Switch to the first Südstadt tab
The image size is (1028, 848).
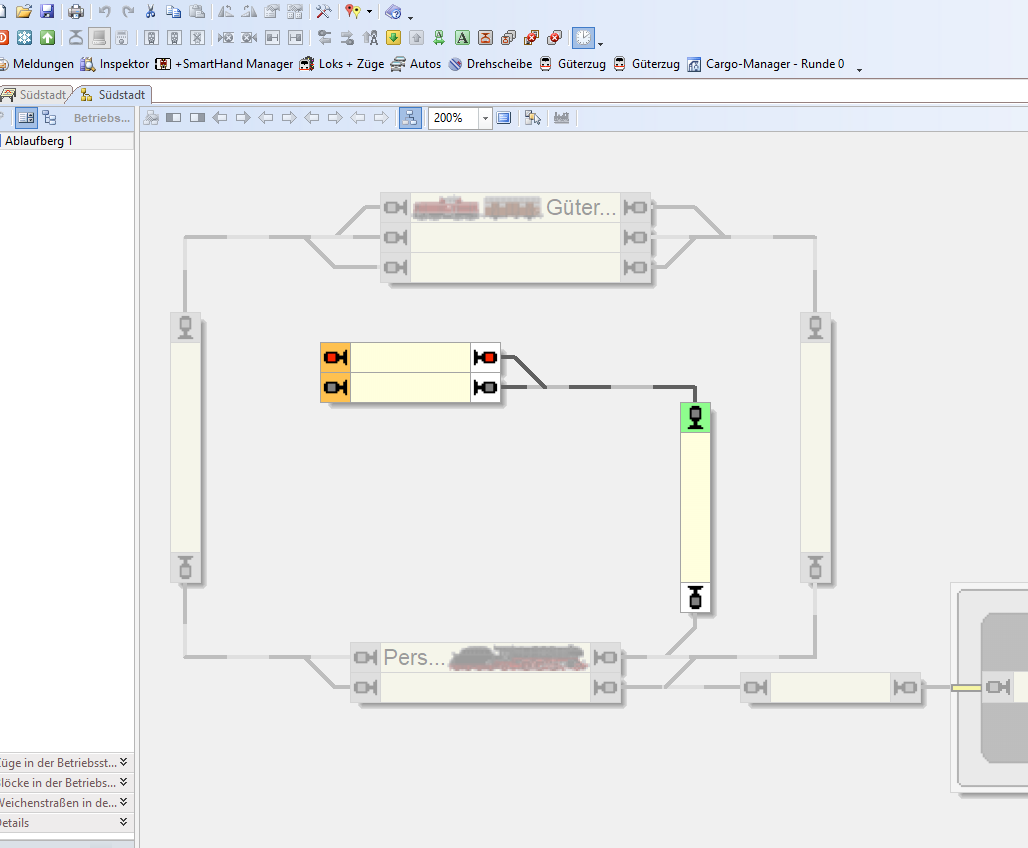coord(36,94)
